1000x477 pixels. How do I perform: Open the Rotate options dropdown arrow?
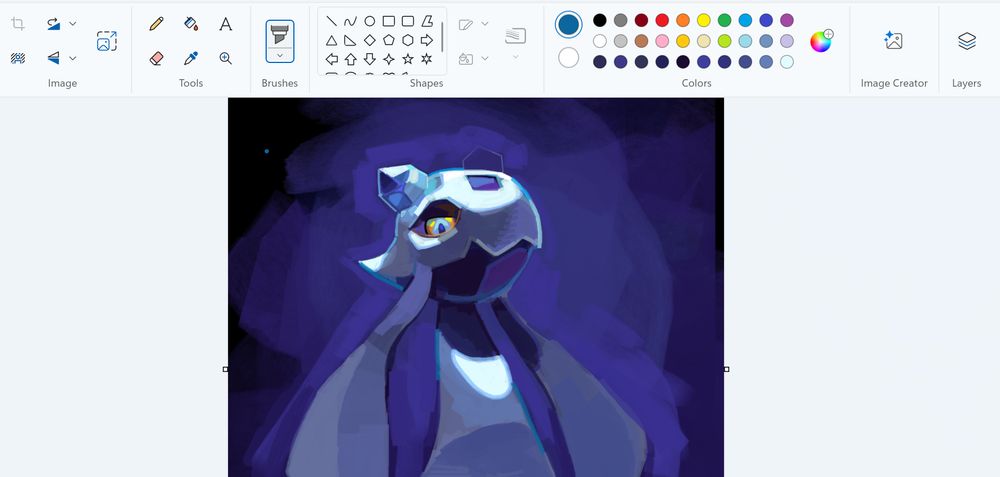(x=73, y=24)
